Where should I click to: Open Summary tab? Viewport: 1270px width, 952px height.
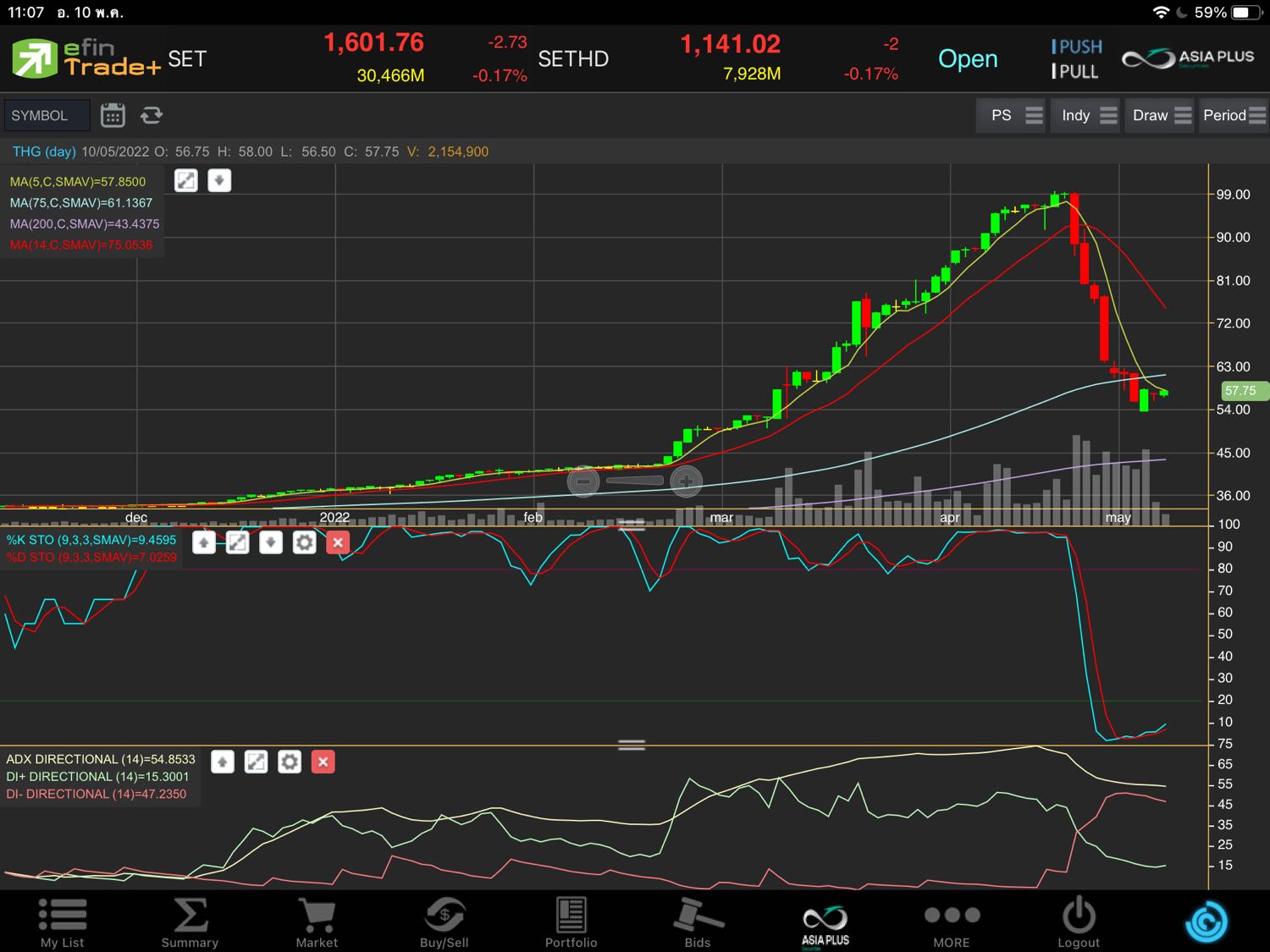click(190, 922)
